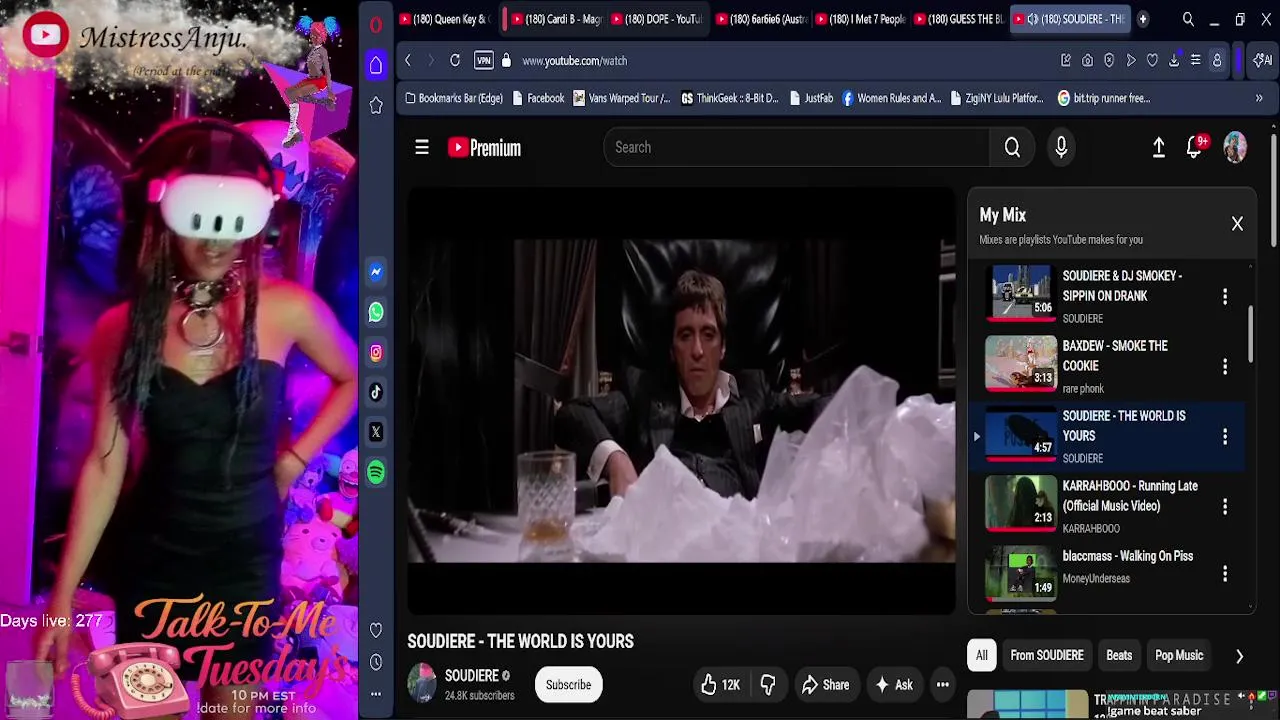The width and height of the screenshot is (1280, 720).
Task: Switch to the GUESS THE BL tab
Action: pos(960,19)
